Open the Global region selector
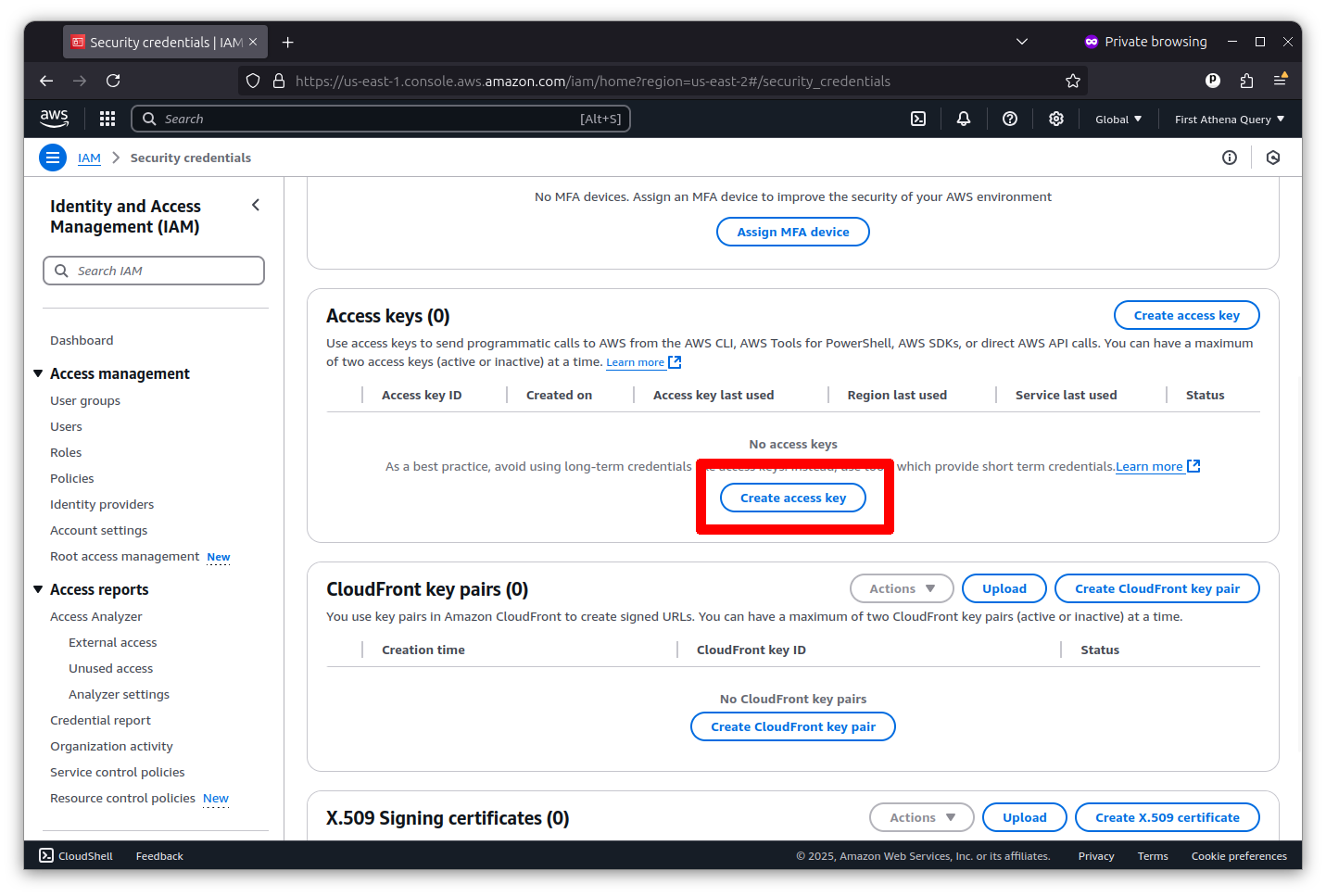The width and height of the screenshot is (1326, 896). [x=1118, y=119]
